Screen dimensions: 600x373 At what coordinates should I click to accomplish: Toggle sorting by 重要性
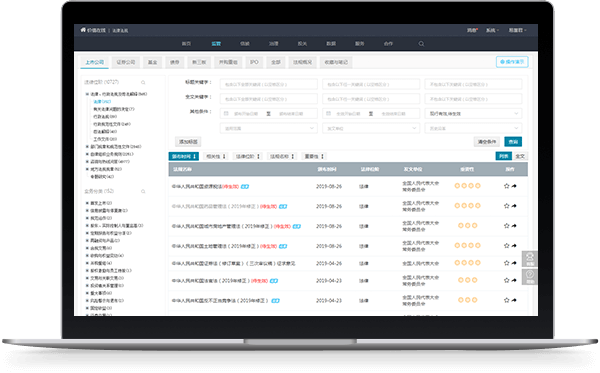[x=314, y=156]
